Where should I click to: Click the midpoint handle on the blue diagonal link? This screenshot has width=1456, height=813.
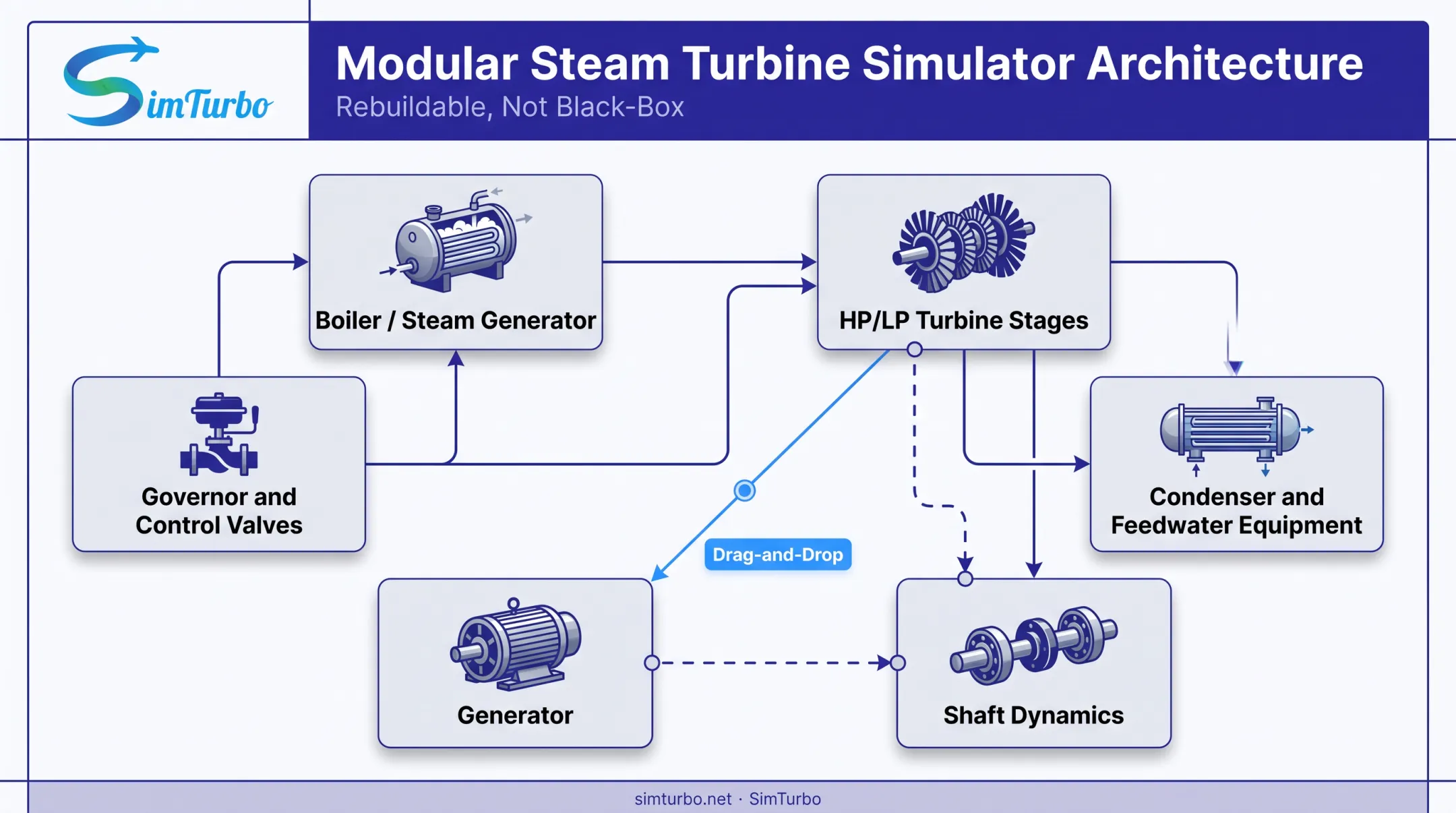[744, 490]
